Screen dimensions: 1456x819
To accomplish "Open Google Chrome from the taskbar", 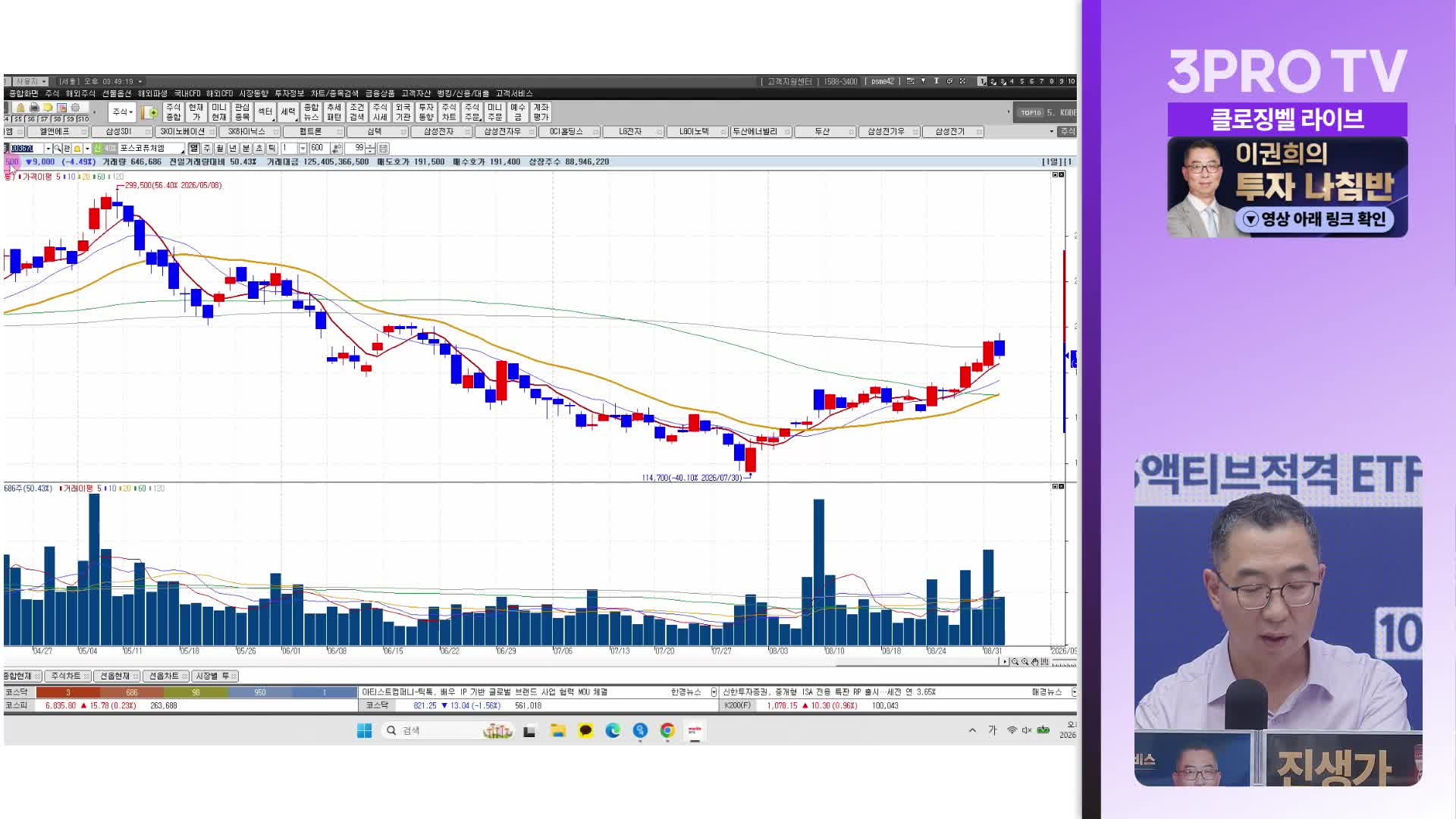I will coord(667,730).
